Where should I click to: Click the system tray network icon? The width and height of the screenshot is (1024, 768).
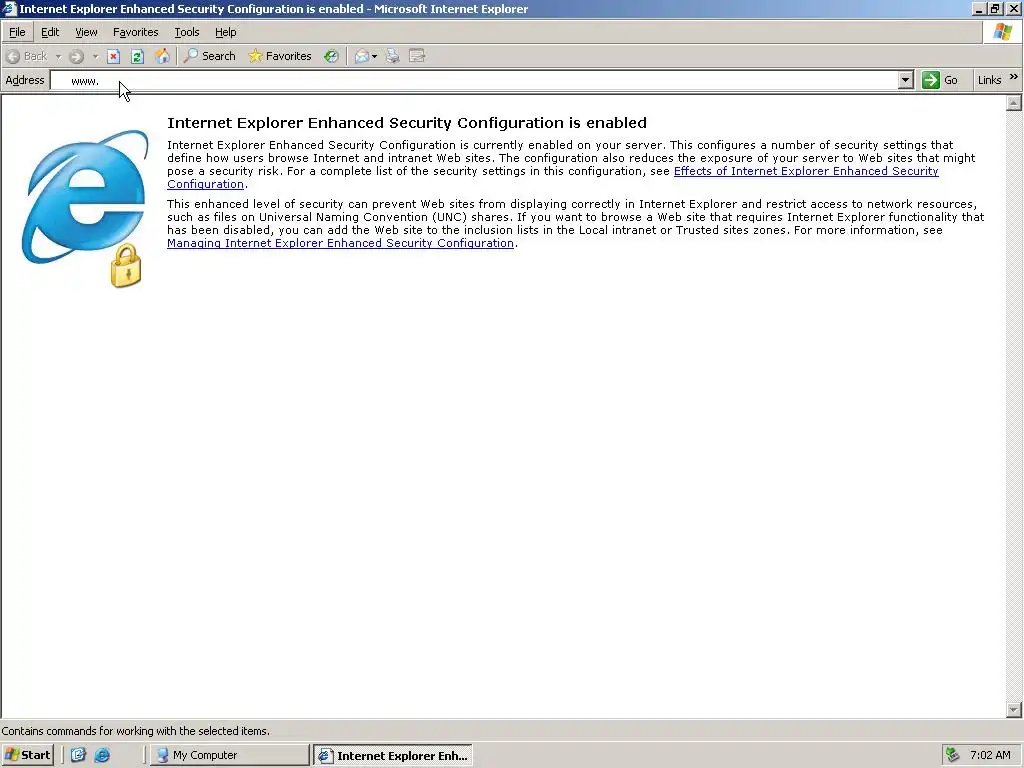tap(953, 755)
